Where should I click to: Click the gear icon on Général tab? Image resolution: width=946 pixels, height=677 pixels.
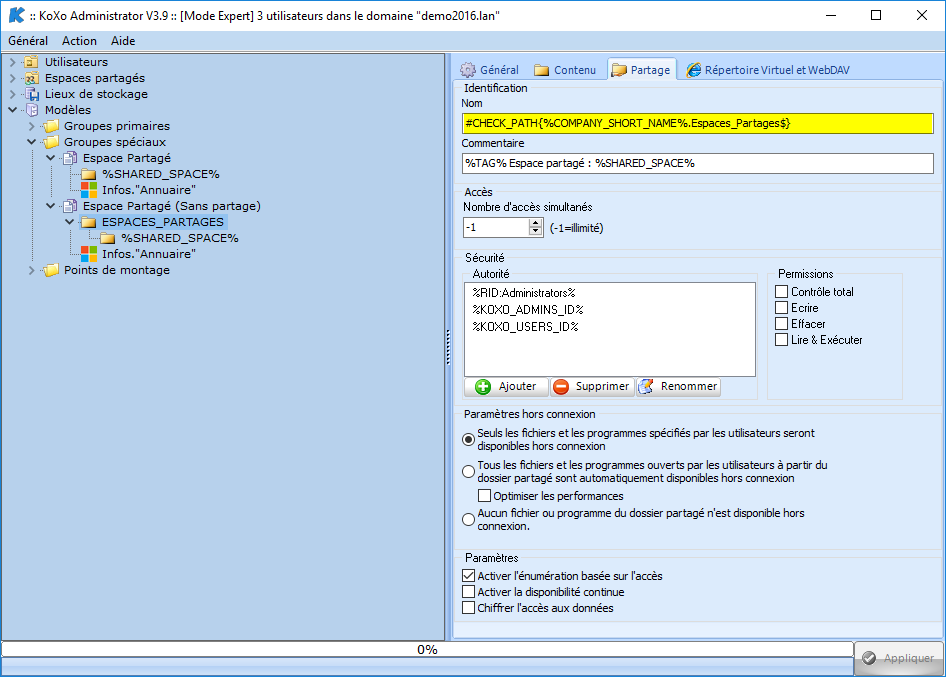coord(468,70)
